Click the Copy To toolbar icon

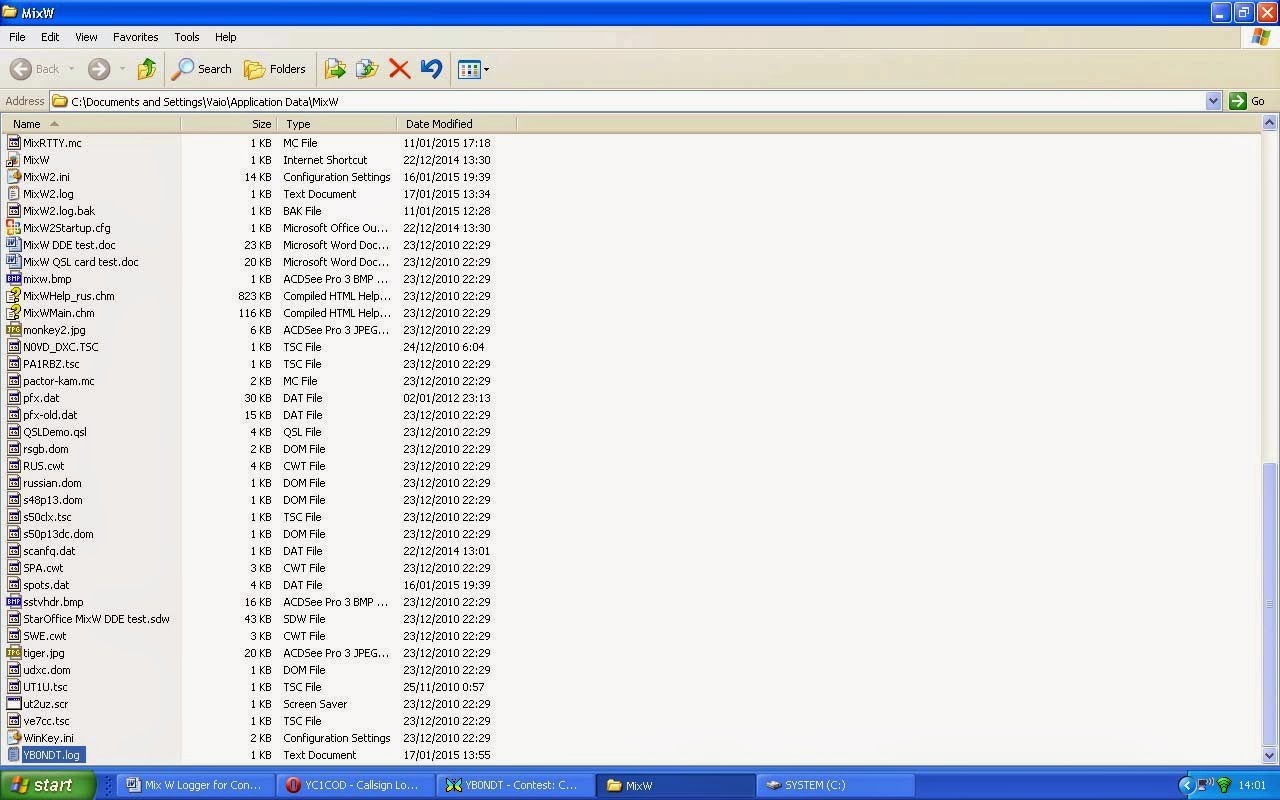coord(367,69)
